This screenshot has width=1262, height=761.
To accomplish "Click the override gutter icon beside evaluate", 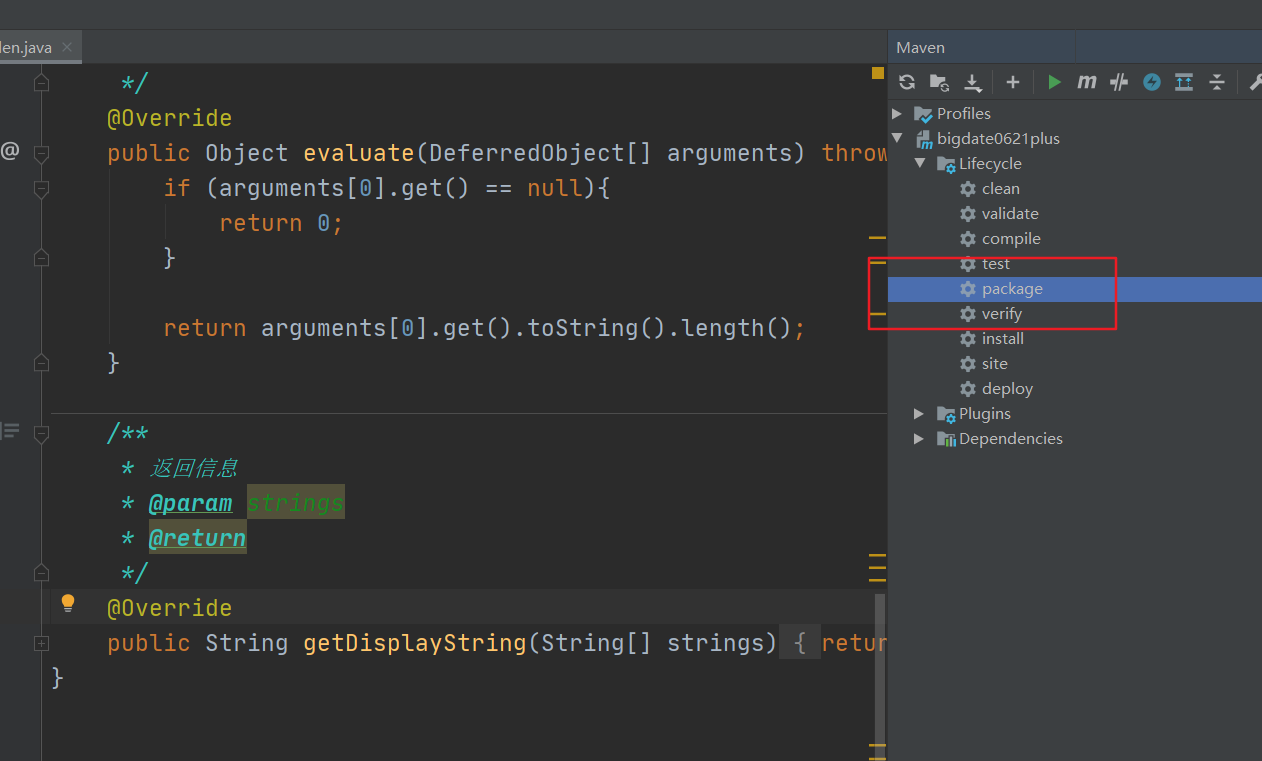I will (10, 151).
